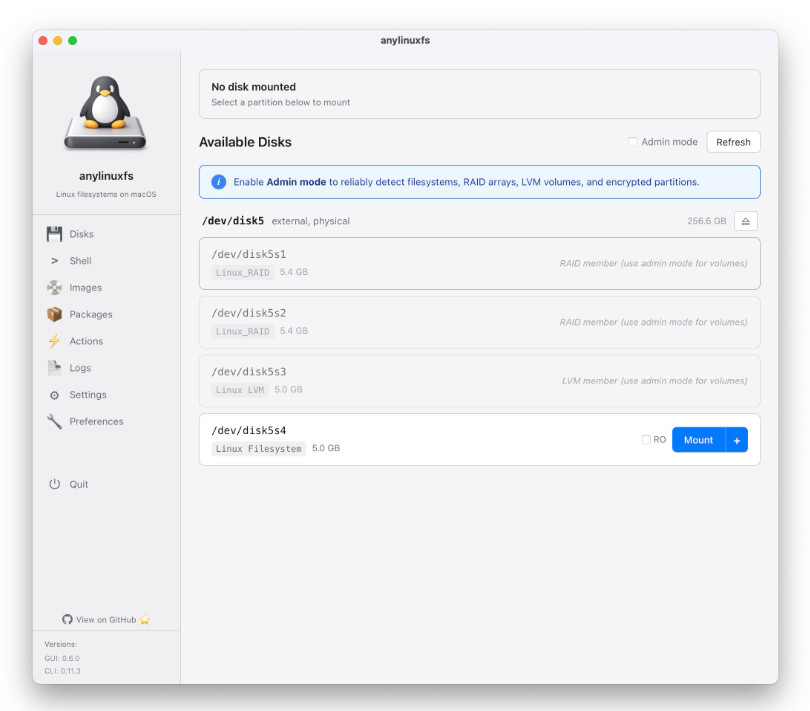Click the green zoom window button

(x=72, y=40)
